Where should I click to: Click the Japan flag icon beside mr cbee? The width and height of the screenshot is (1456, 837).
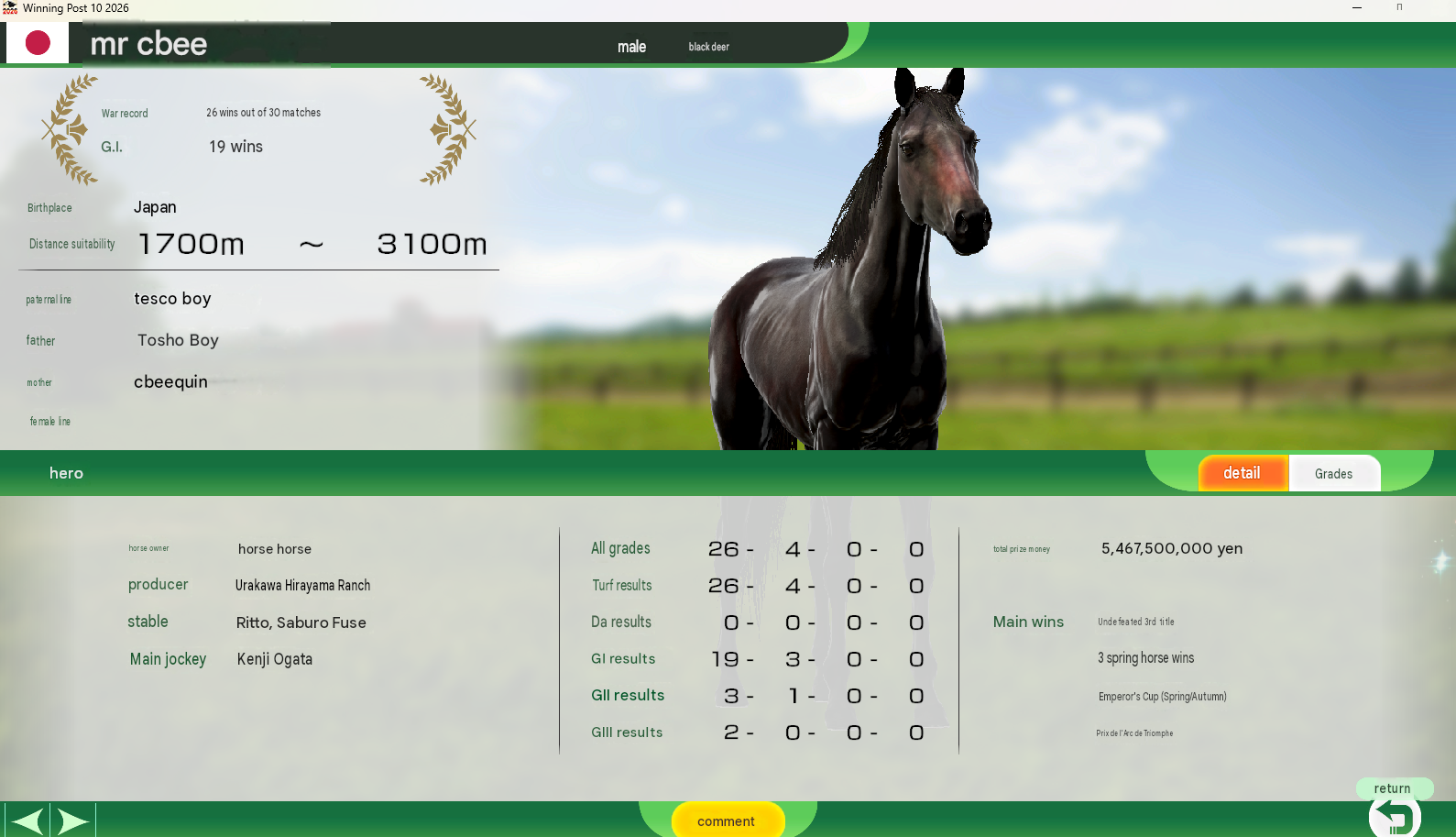(38, 43)
